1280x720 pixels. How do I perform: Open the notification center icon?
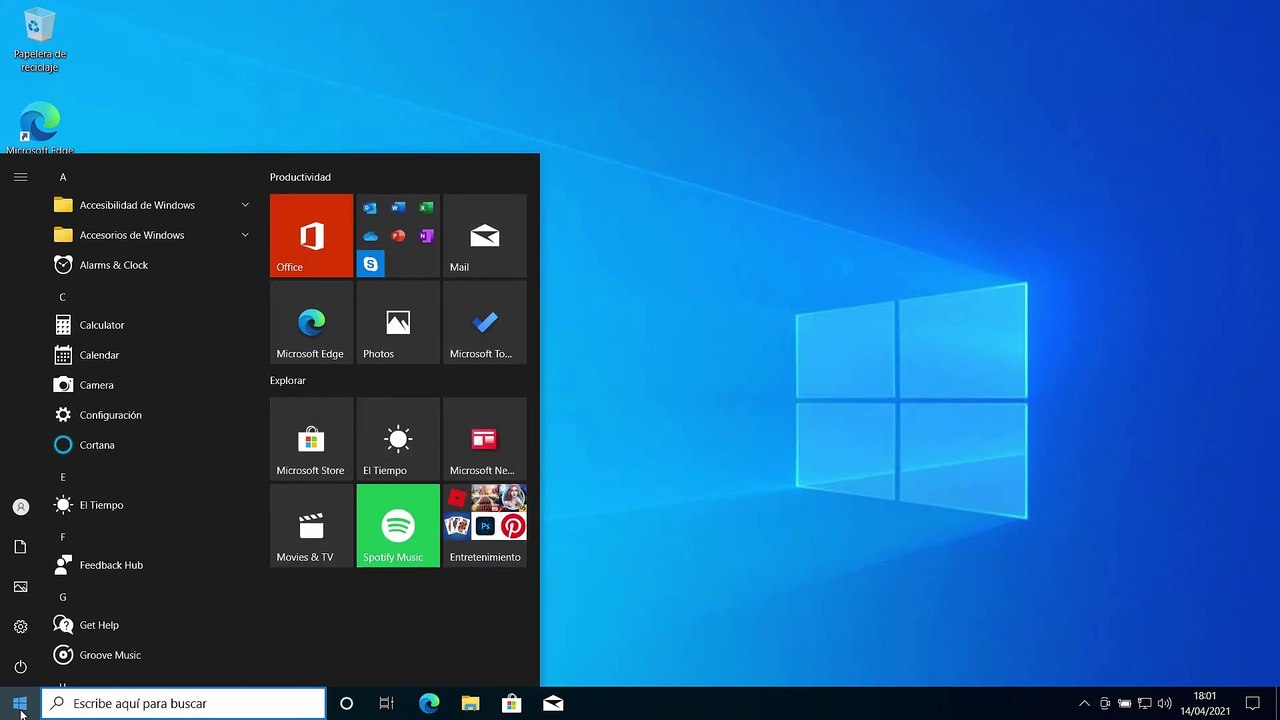pos(1252,704)
